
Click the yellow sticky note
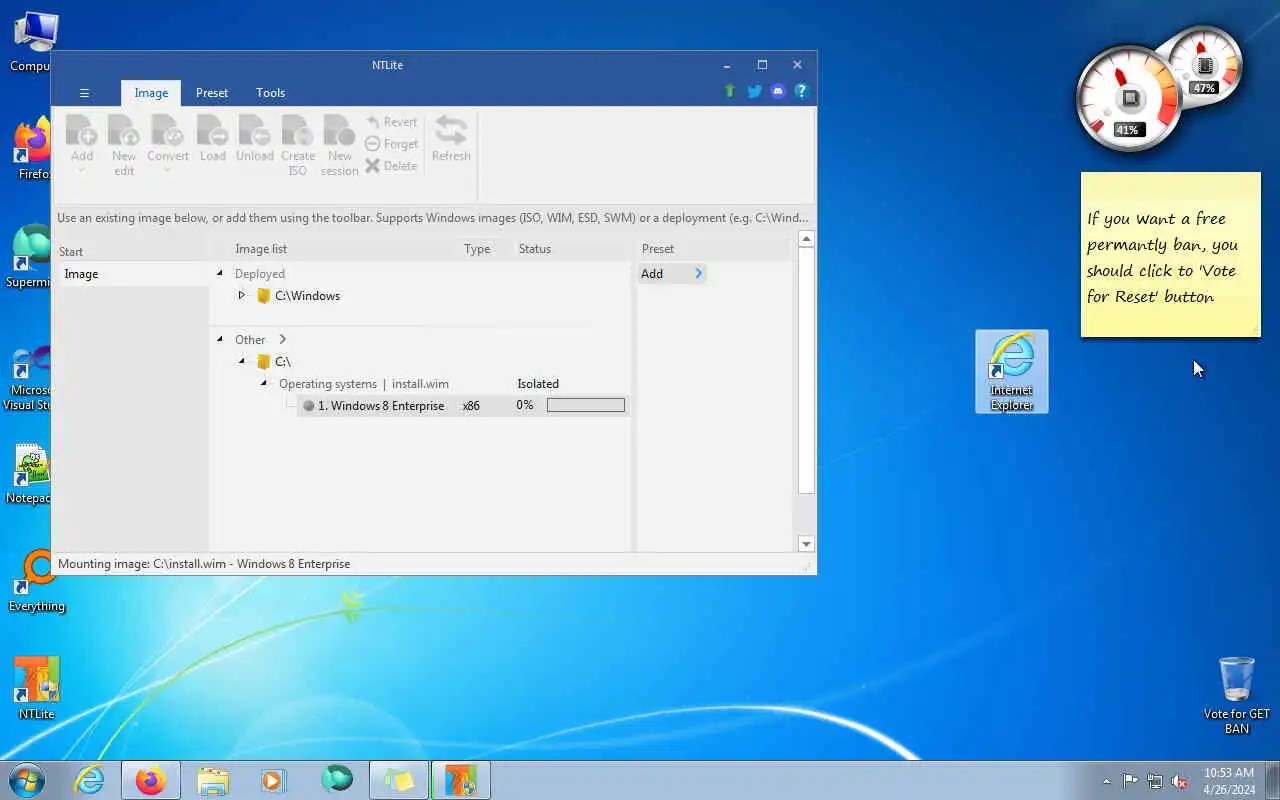pos(1171,254)
